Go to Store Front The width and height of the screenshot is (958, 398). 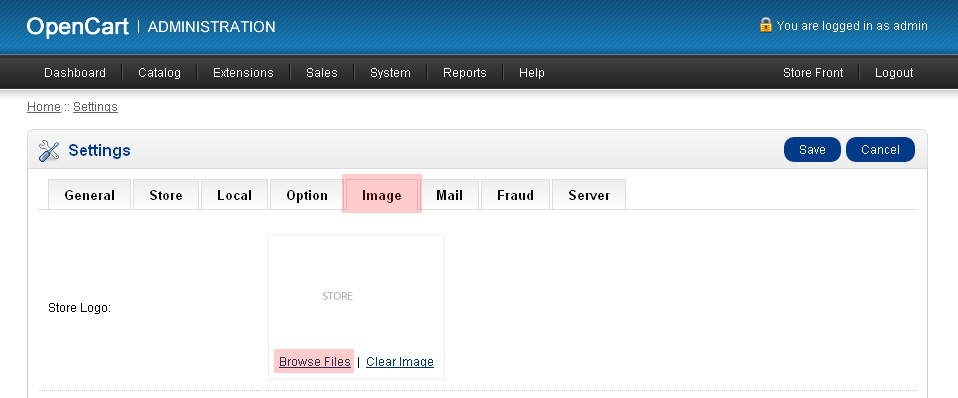(x=813, y=73)
